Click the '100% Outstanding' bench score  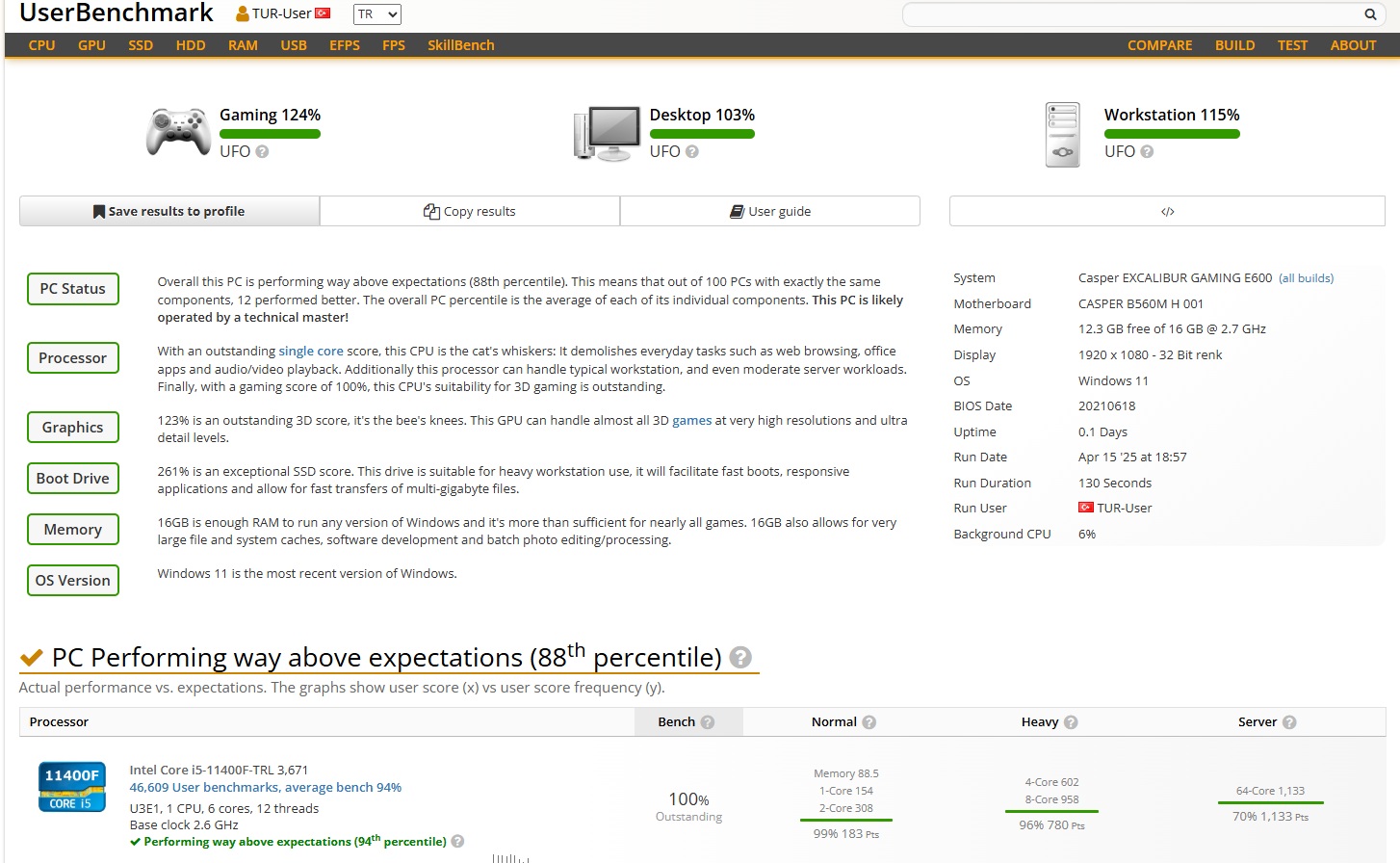coord(688,807)
